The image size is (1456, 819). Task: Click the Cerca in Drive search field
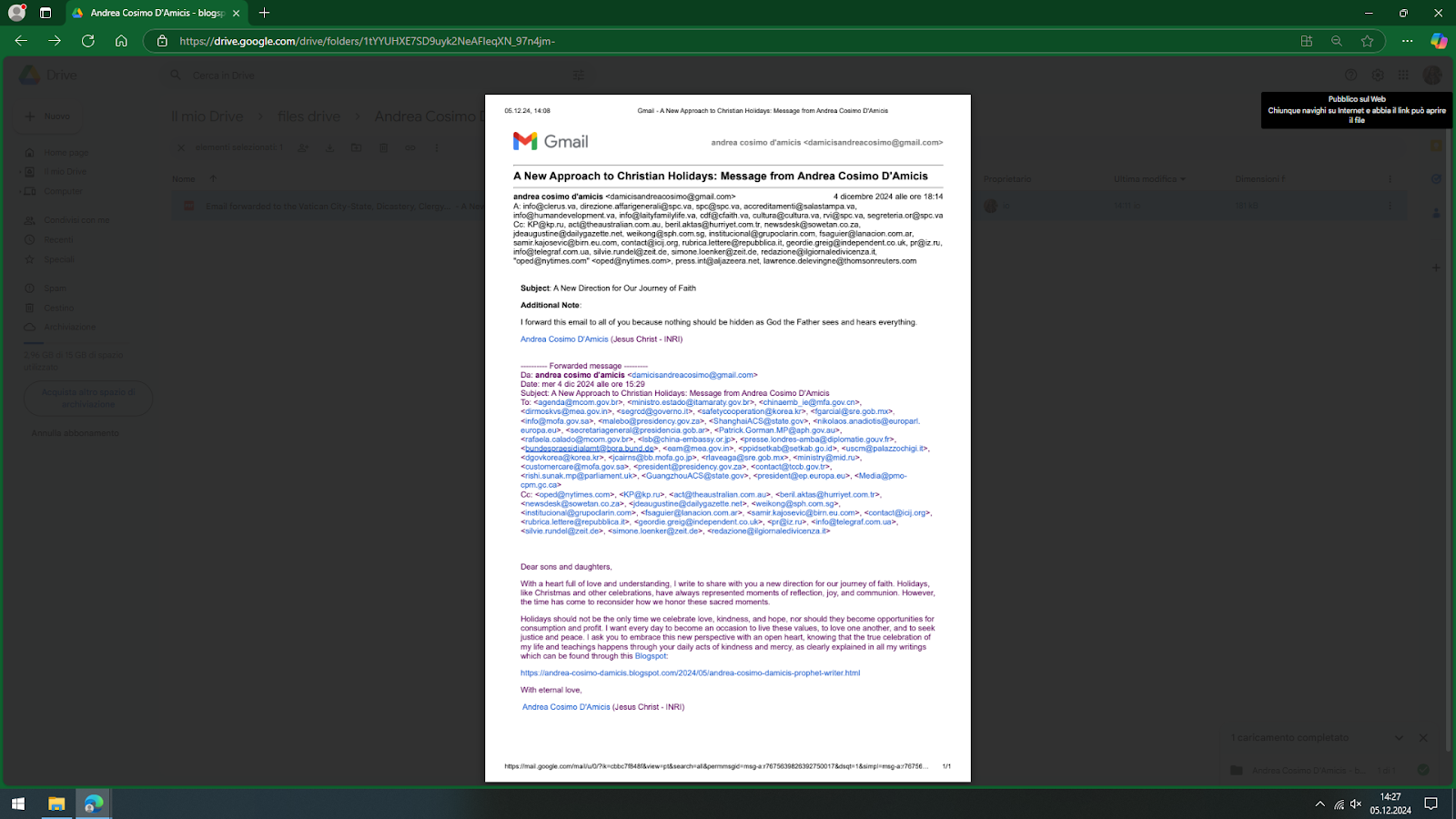coord(378,76)
